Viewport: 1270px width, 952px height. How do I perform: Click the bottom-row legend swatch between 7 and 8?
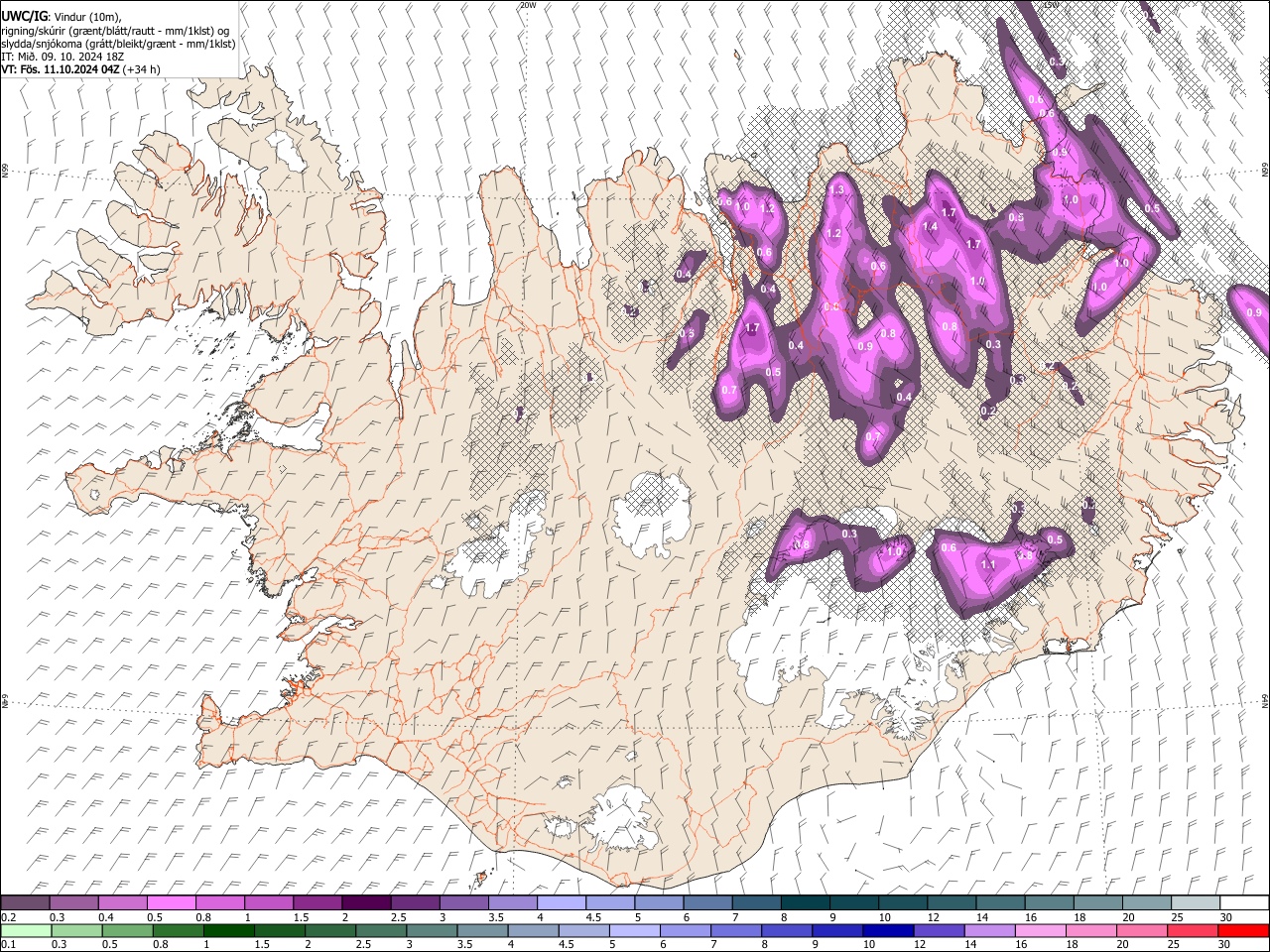(x=736, y=930)
